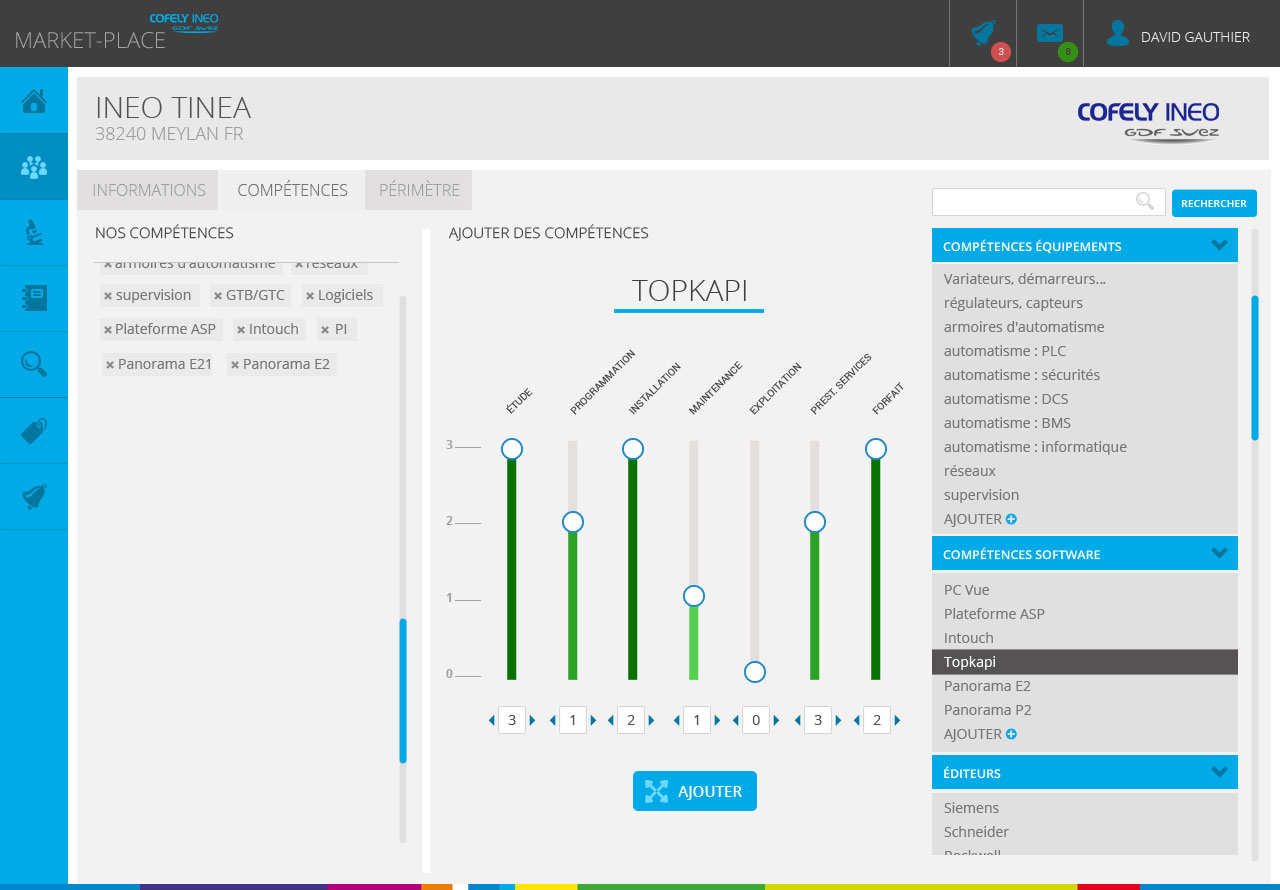Collapse the Éditeurs section
Viewport: 1280px width, 890px height.
[x=1219, y=772]
